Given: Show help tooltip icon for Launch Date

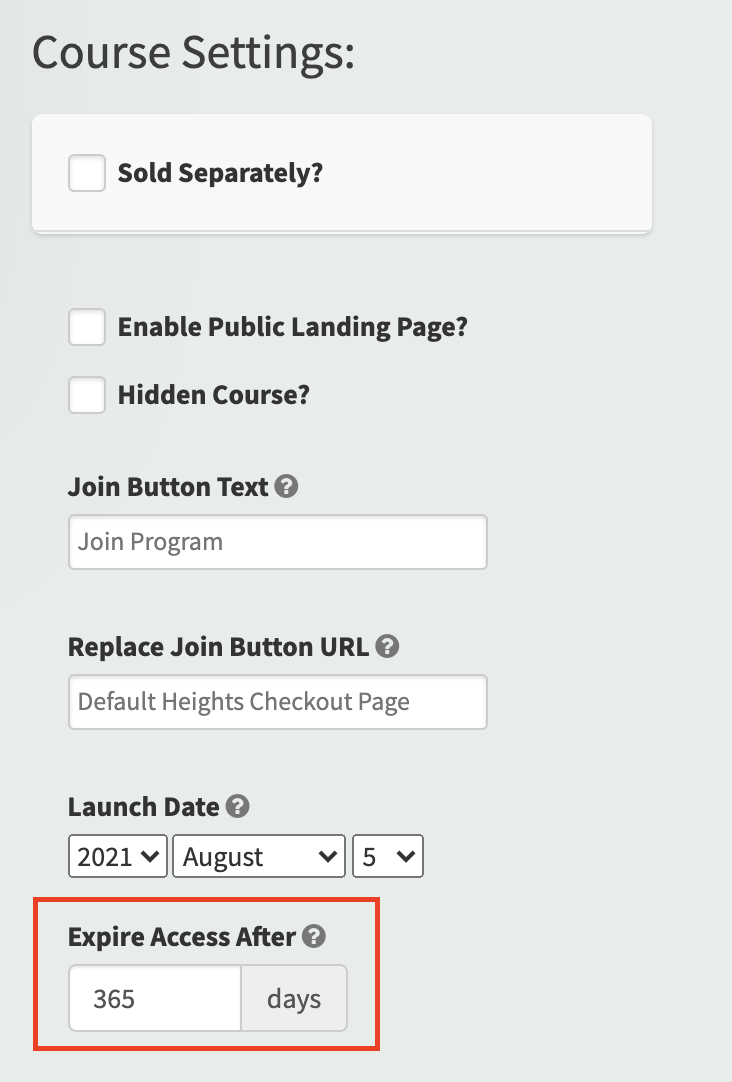Looking at the screenshot, I should [237, 807].
